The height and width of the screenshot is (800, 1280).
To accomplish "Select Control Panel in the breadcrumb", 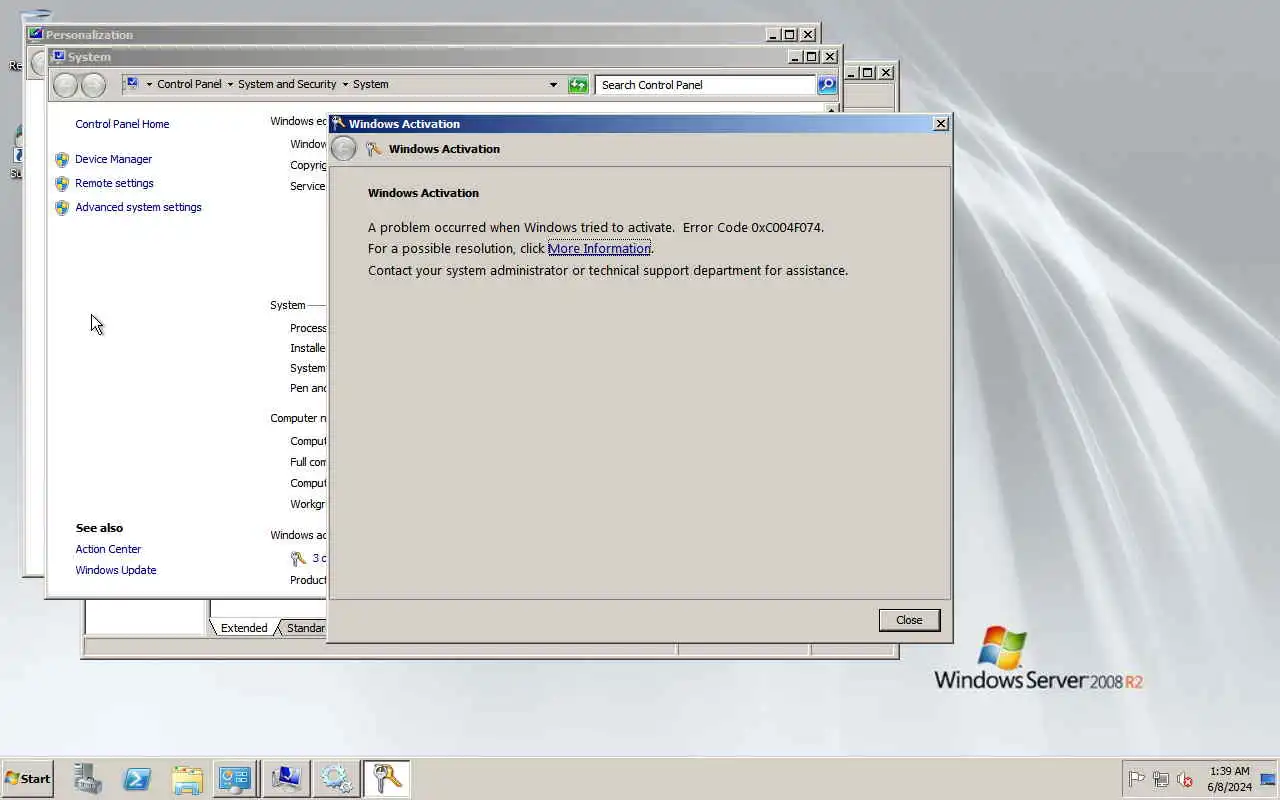I will tap(189, 85).
